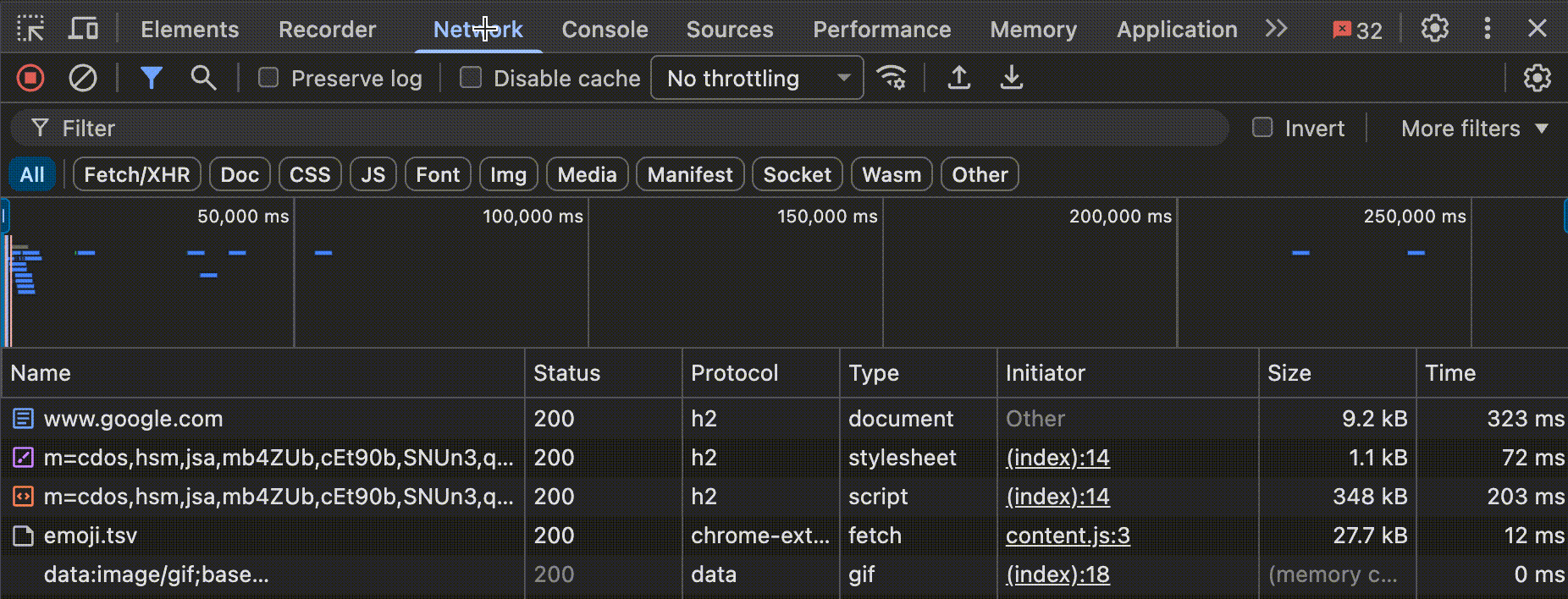Open the No throttling dropdown
Screen dimensions: 1568x599
757,79
